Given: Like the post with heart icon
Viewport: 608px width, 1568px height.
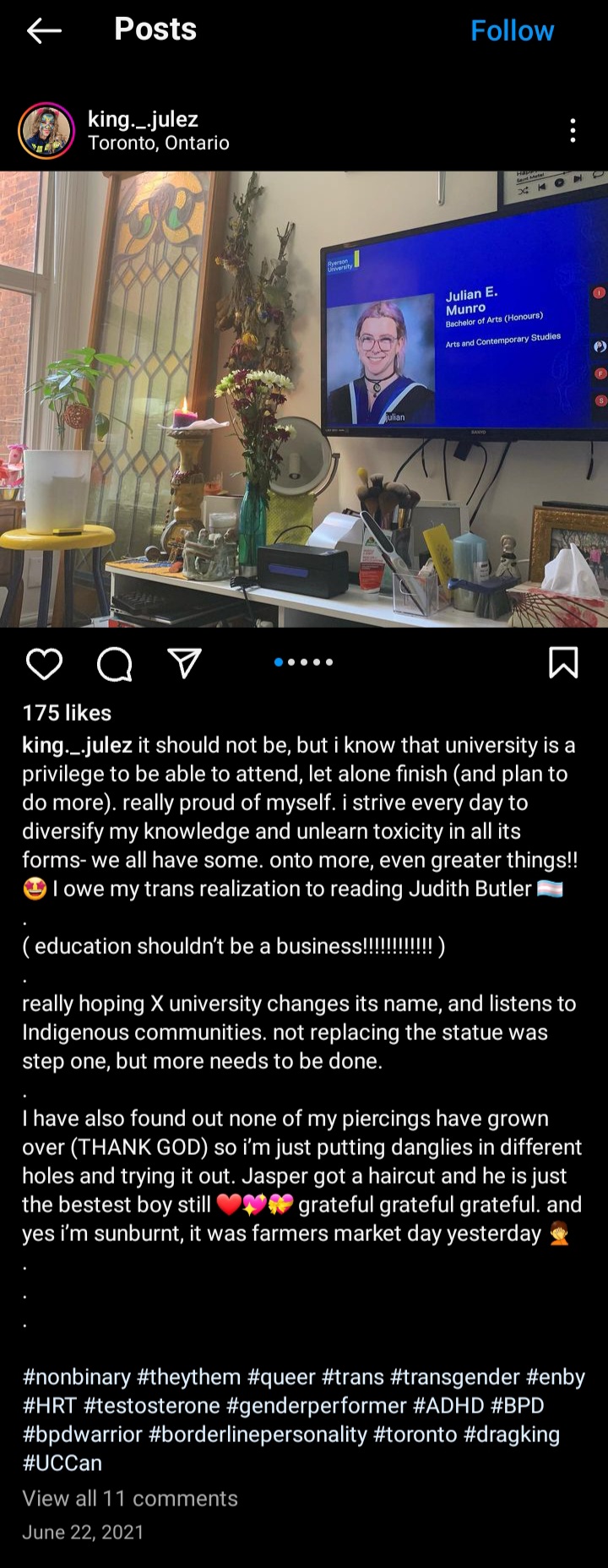Looking at the screenshot, I should pos(44,664).
